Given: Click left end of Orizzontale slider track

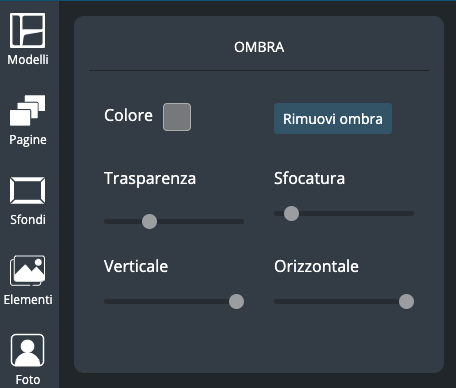Looking at the screenshot, I should coord(277,301).
